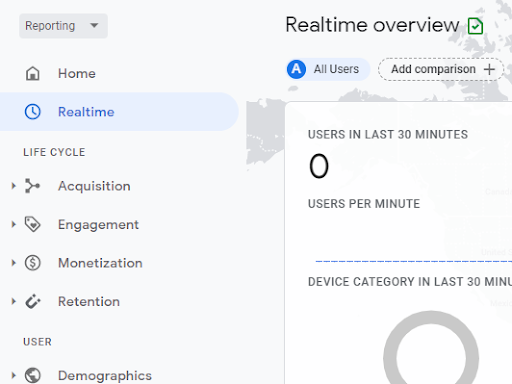The width and height of the screenshot is (512, 384).
Task: Select Realtime in the sidebar
Action: [x=119, y=112]
